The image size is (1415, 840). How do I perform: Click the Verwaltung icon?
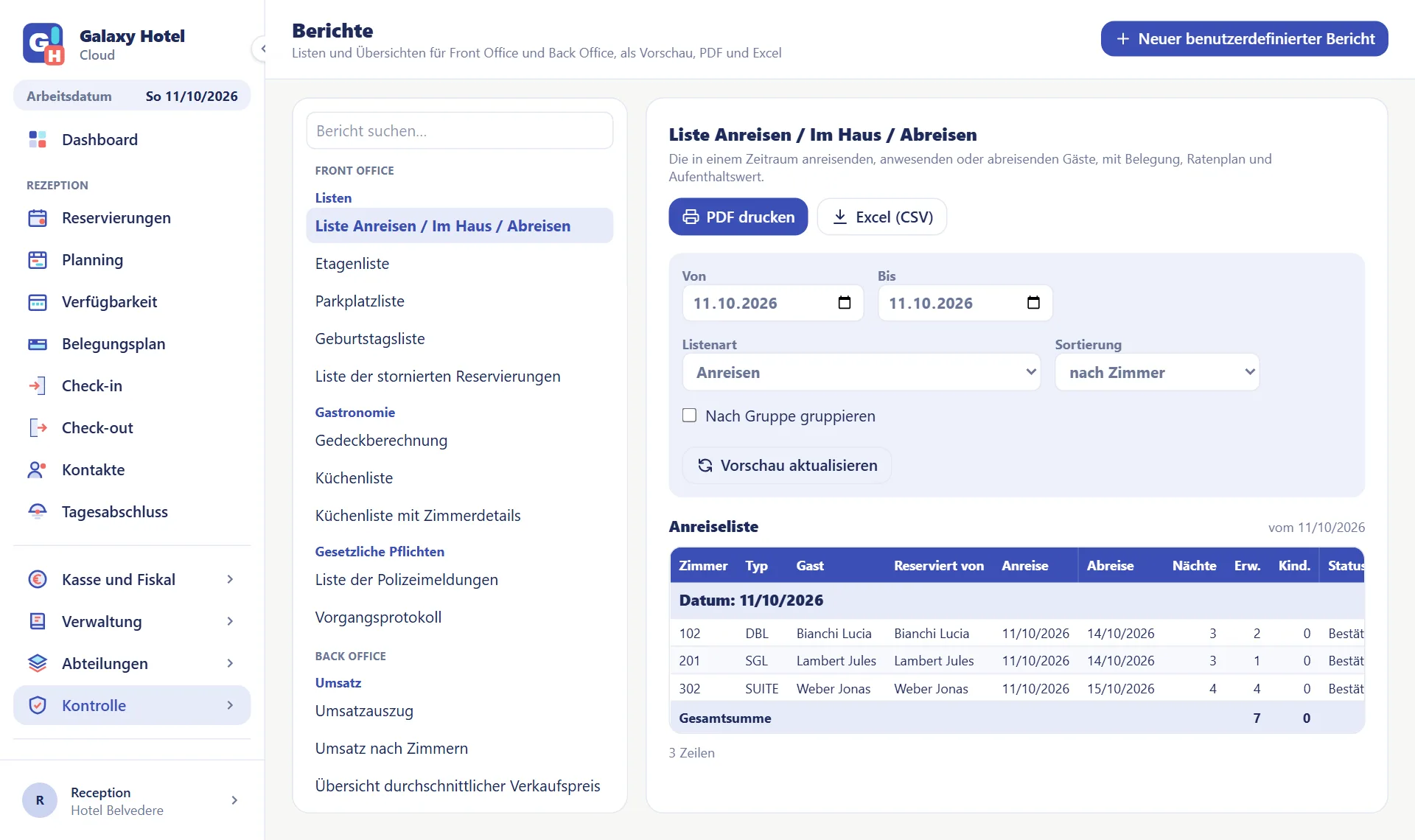pos(38,622)
